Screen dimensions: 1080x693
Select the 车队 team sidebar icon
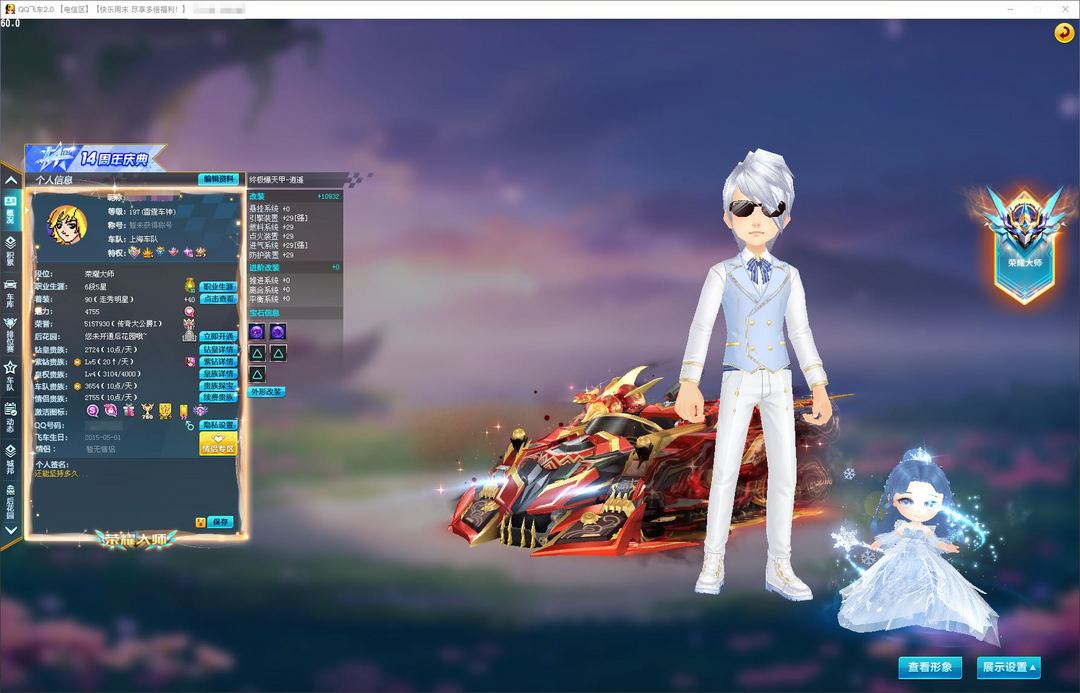(11, 373)
